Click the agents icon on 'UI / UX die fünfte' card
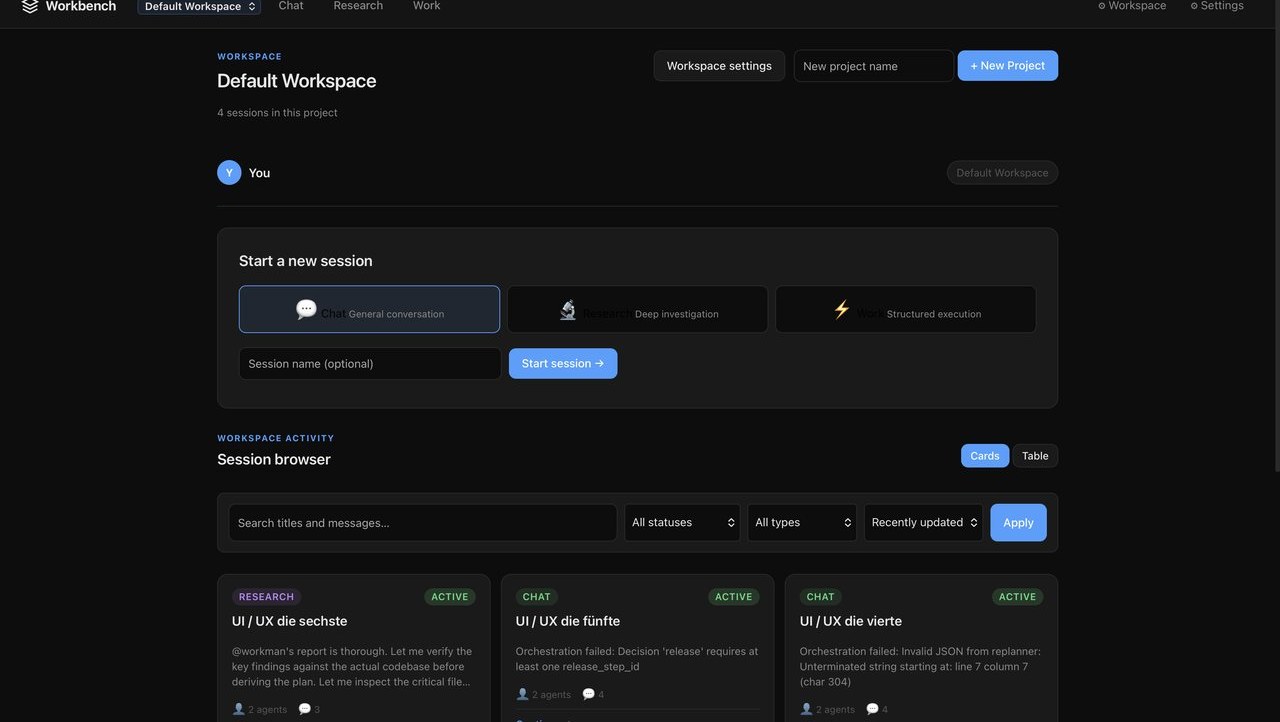Screen dimensions: 1280x722 522,694
